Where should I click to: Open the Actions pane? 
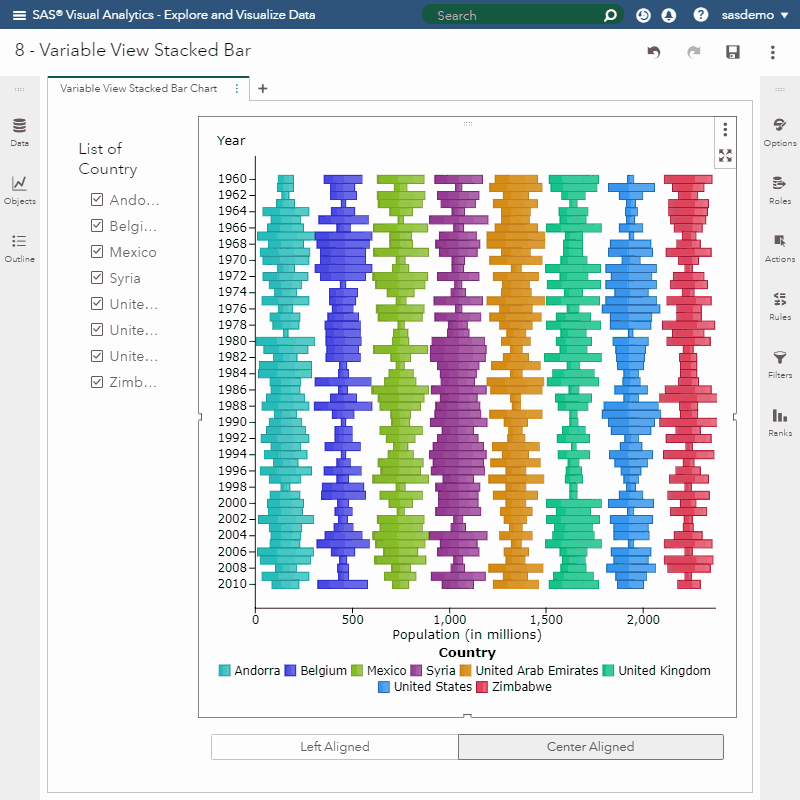point(780,247)
